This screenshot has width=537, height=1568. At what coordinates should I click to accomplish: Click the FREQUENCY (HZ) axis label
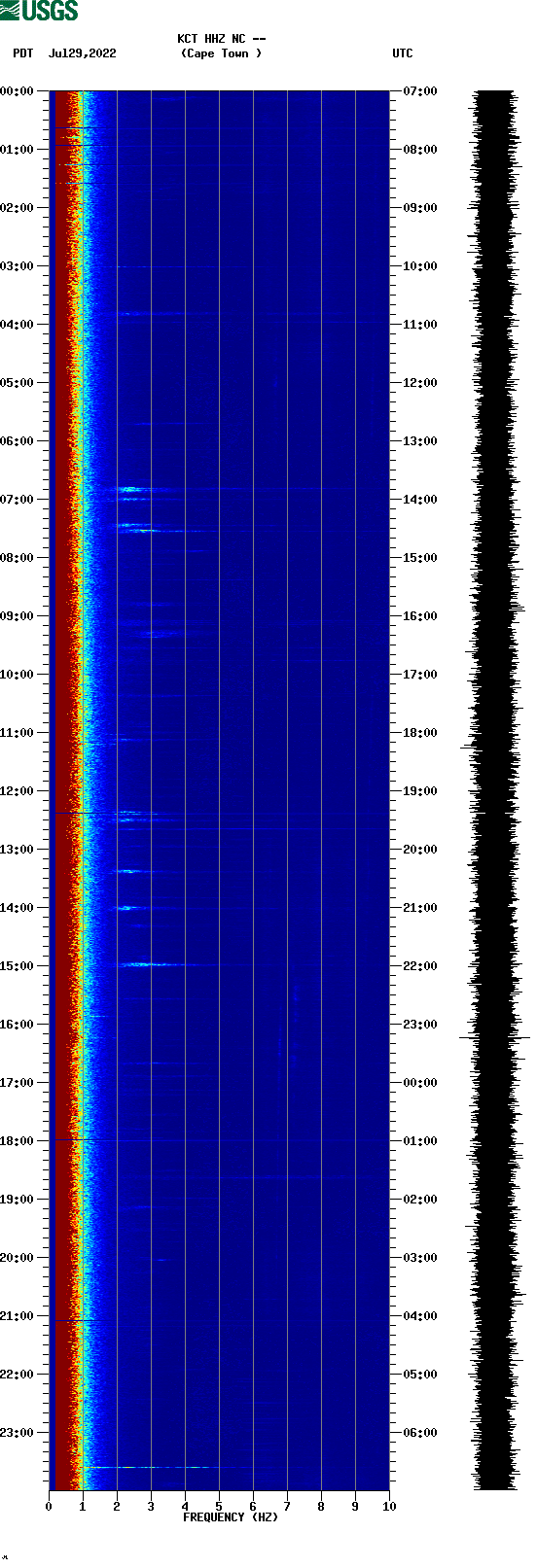(231, 1517)
